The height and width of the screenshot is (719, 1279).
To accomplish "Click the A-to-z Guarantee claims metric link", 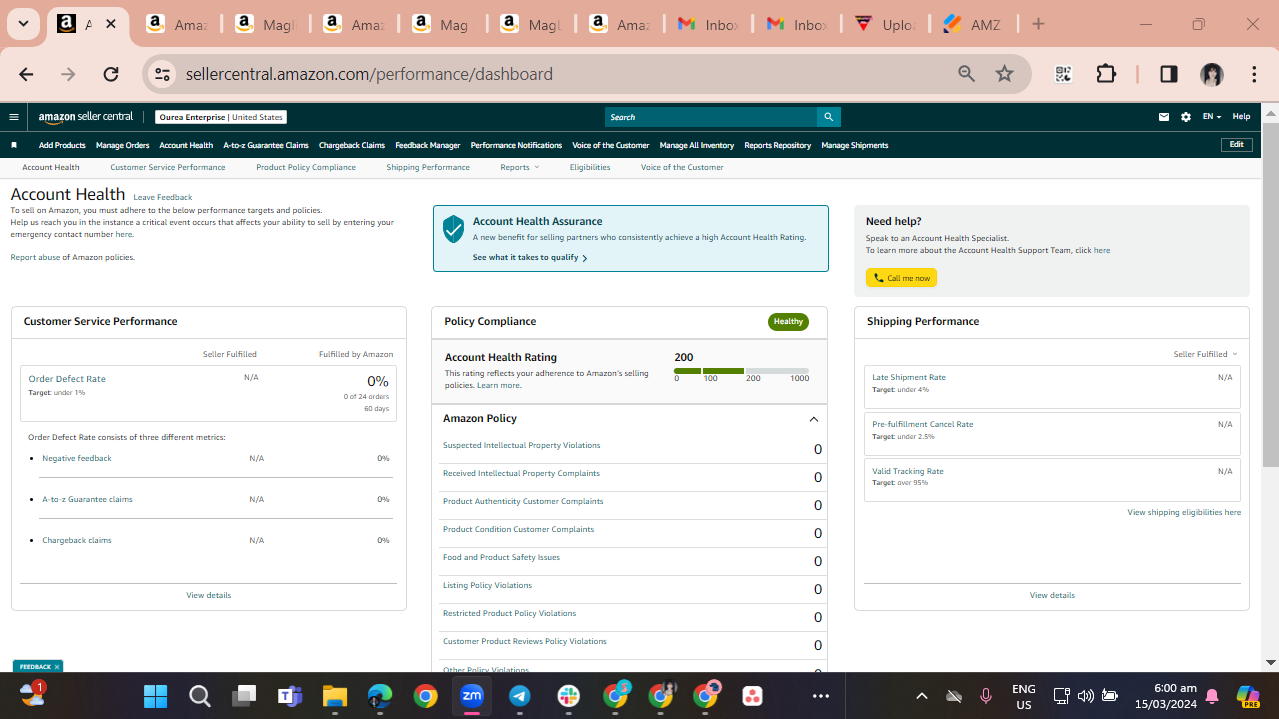I will click(x=87, y=499).
